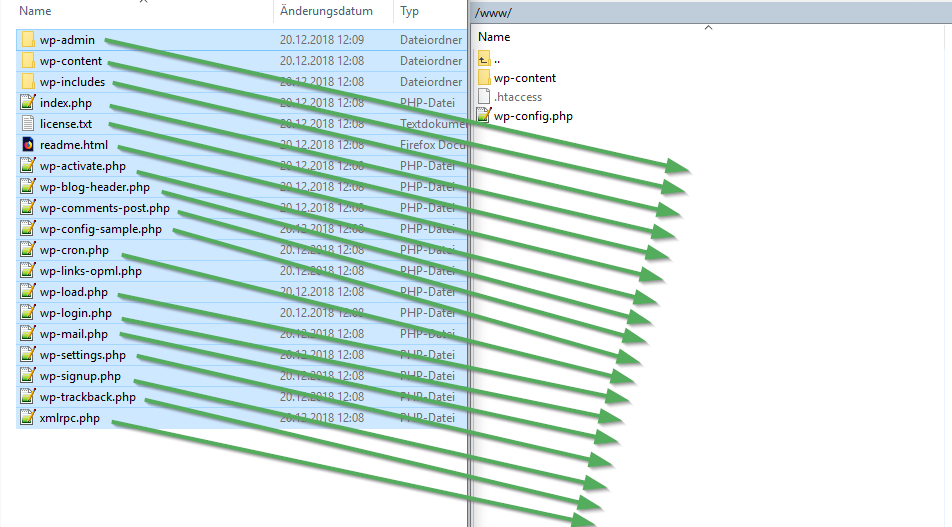Sort local files by Änderungsdatum column

(326, 11)
